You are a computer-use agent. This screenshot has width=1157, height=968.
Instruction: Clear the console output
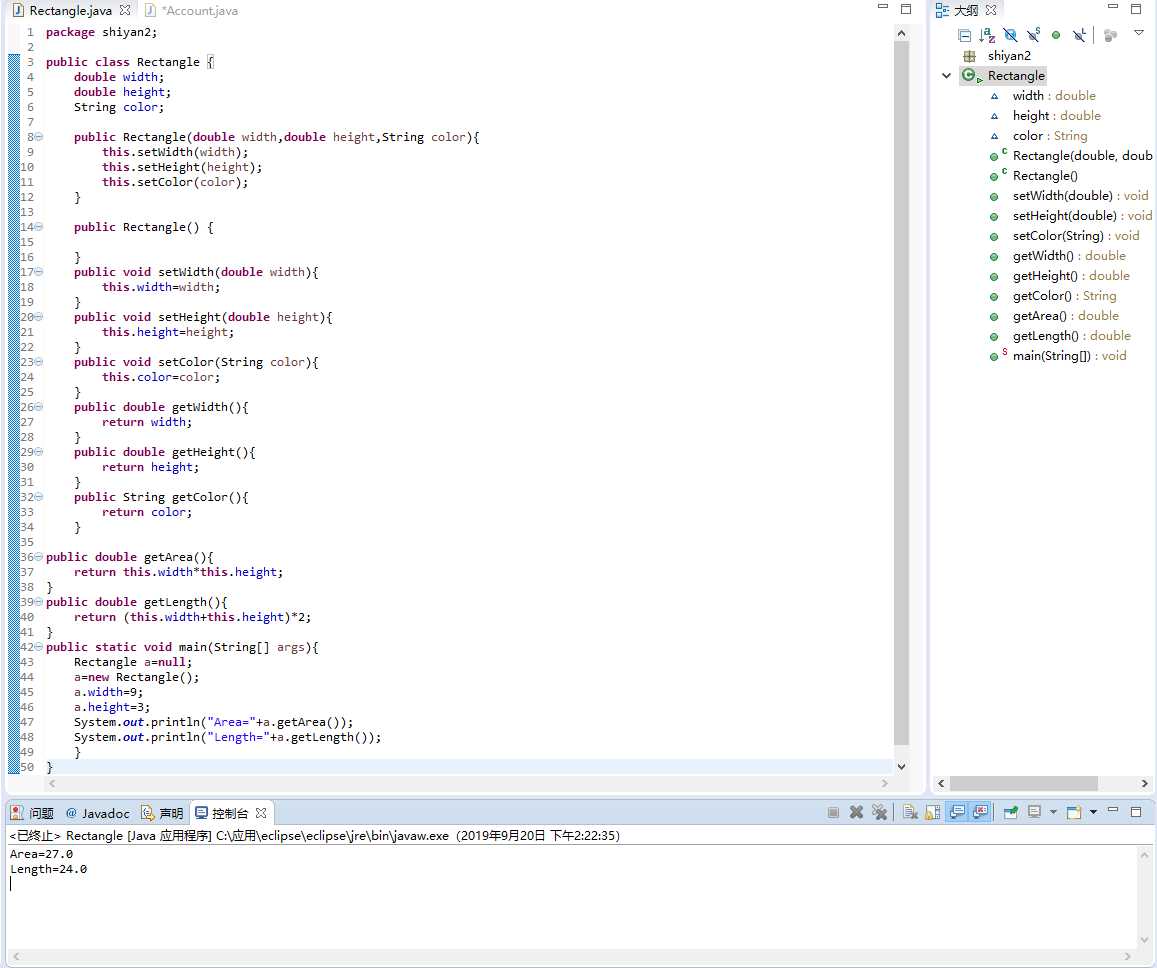(x=911, y=812)
